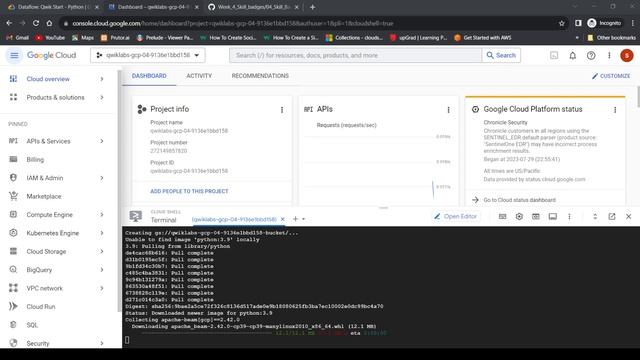Click Cloud Shell session info monitor icon
The image size is (640, 360).
click(x=553, y=216)
